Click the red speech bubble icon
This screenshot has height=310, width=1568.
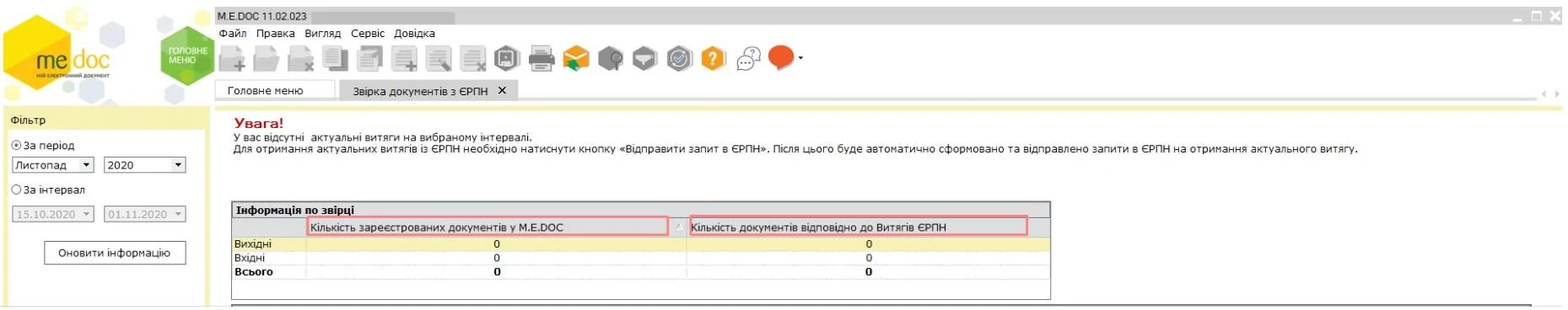[x=782, y=57]
